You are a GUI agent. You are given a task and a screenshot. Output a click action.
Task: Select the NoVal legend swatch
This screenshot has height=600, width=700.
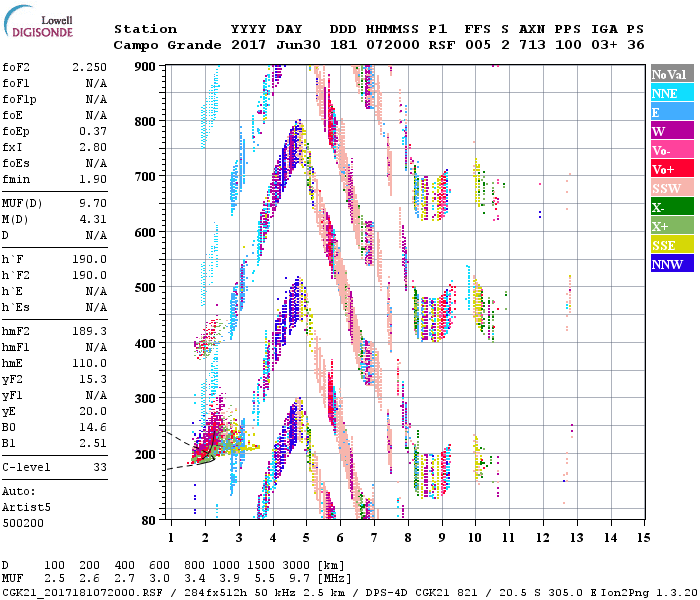[x=671, y=74]
